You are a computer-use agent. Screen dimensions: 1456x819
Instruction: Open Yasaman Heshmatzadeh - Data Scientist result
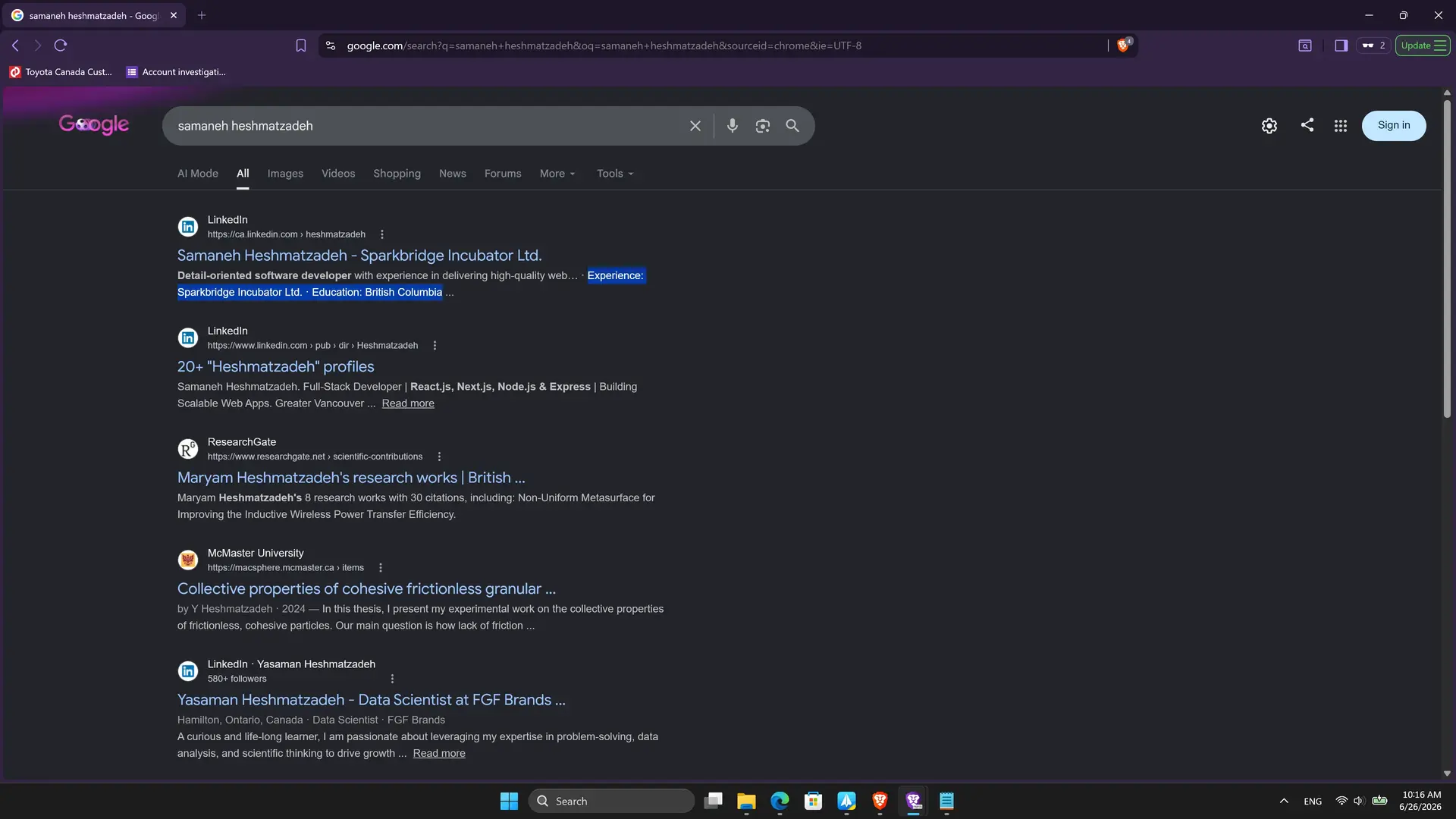[x=372, y=700]
